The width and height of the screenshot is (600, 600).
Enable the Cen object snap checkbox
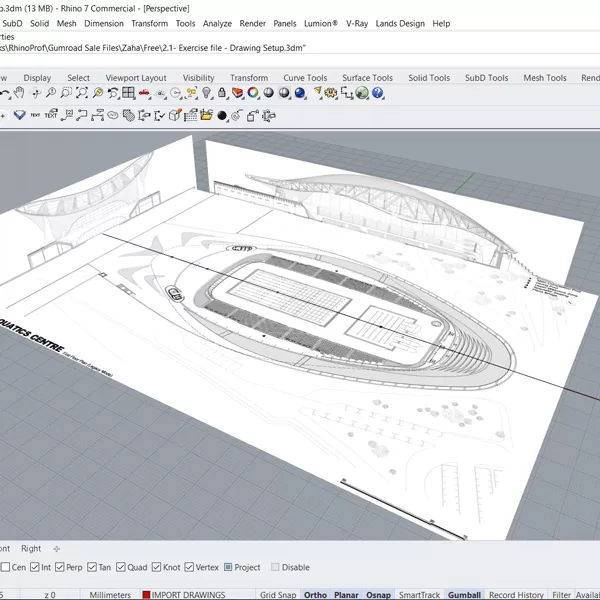pos(5,567)
